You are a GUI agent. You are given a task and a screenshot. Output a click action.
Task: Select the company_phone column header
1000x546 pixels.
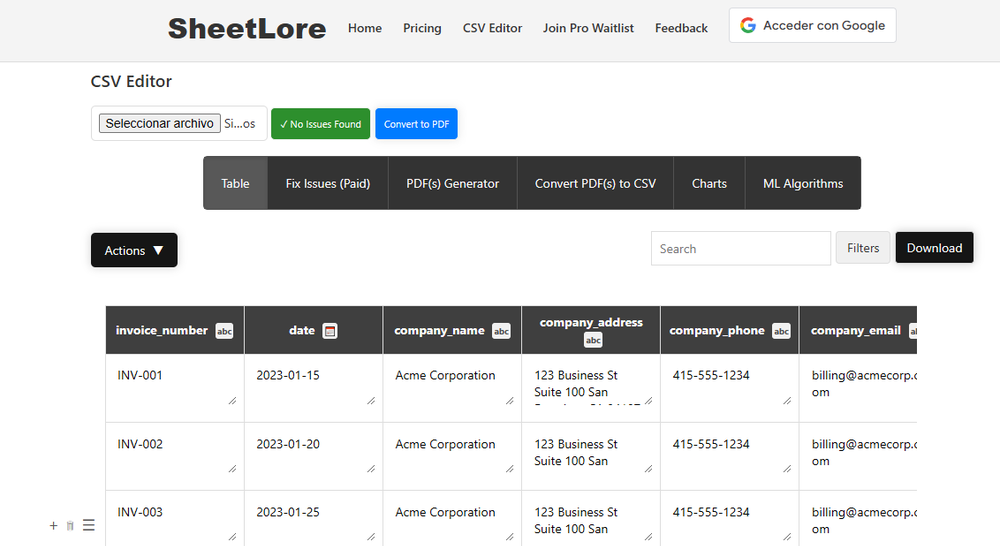click(730, 330)
